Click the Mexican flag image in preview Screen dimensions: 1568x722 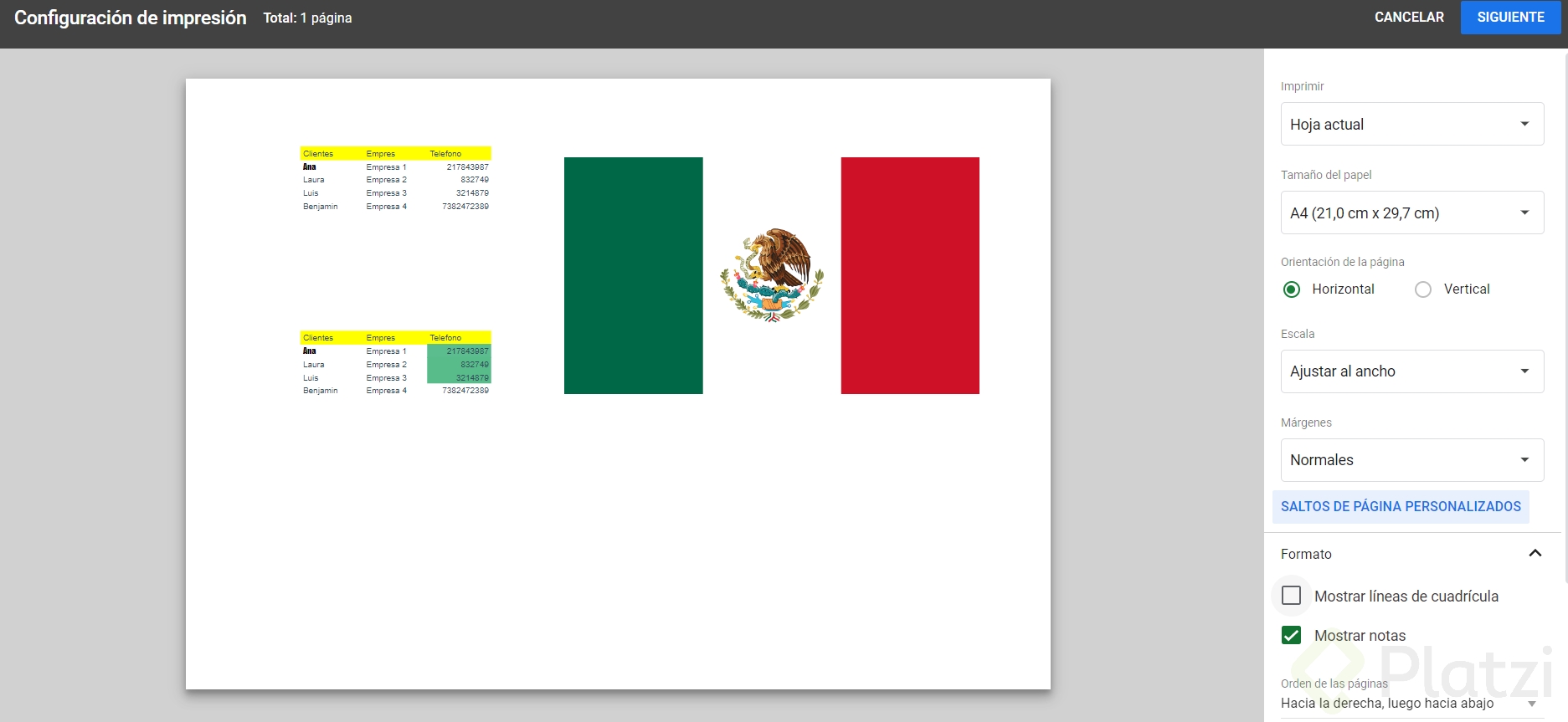click(772, 275)
